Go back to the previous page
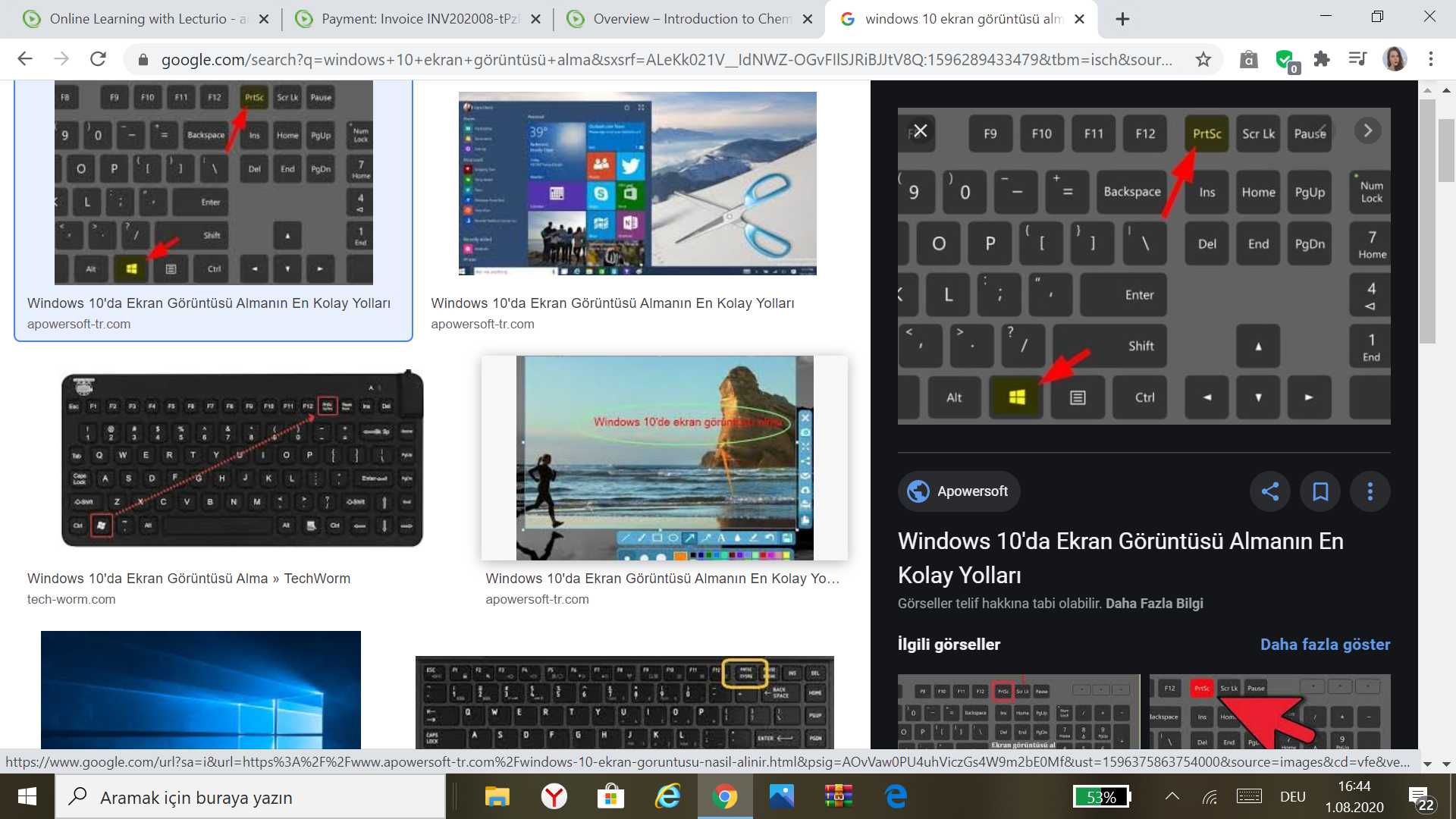 point(25,59)
